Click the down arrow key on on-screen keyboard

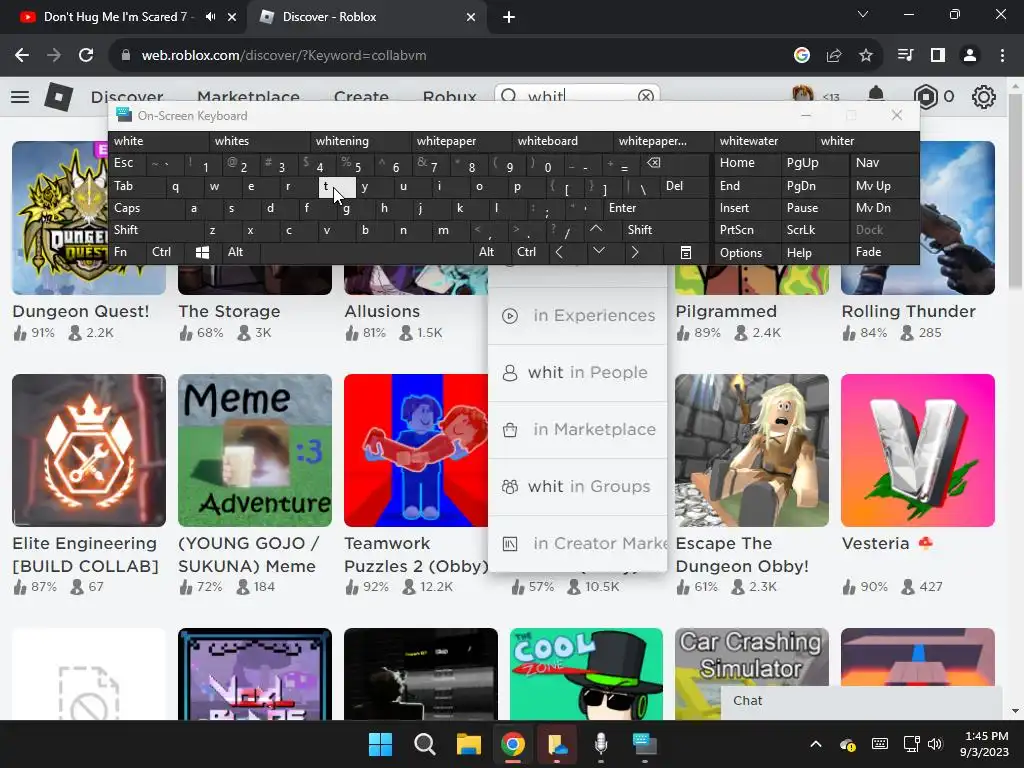[x=598, y=251]
